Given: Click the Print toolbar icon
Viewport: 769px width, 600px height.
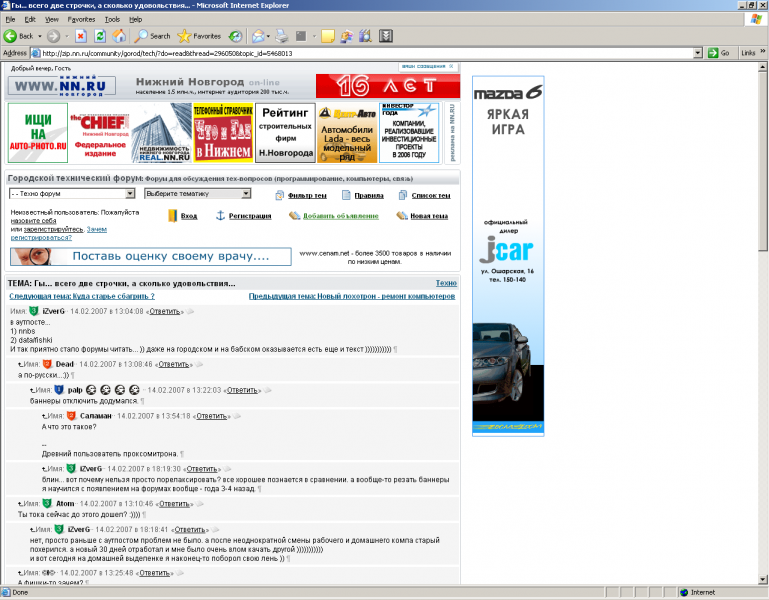Looking at the screenshot, I should [282, 36].
